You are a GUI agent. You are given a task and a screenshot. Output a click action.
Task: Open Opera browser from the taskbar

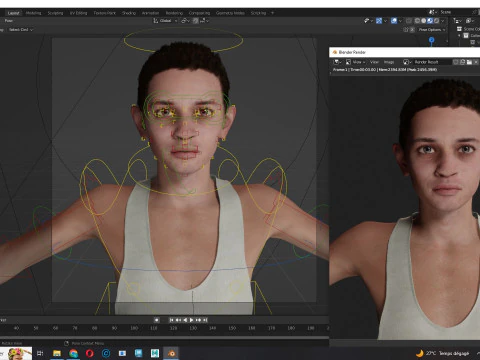coord(90,353)
